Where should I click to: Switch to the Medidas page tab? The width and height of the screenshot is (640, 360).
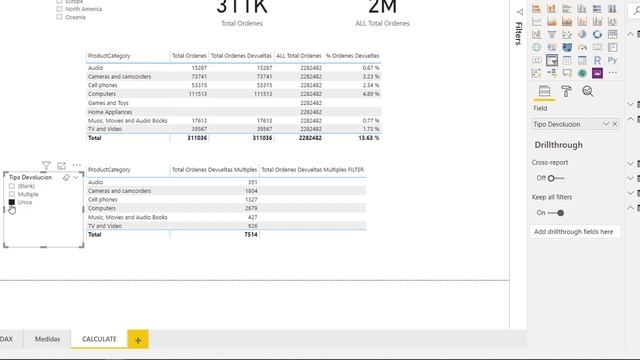(x=47, y=339)
